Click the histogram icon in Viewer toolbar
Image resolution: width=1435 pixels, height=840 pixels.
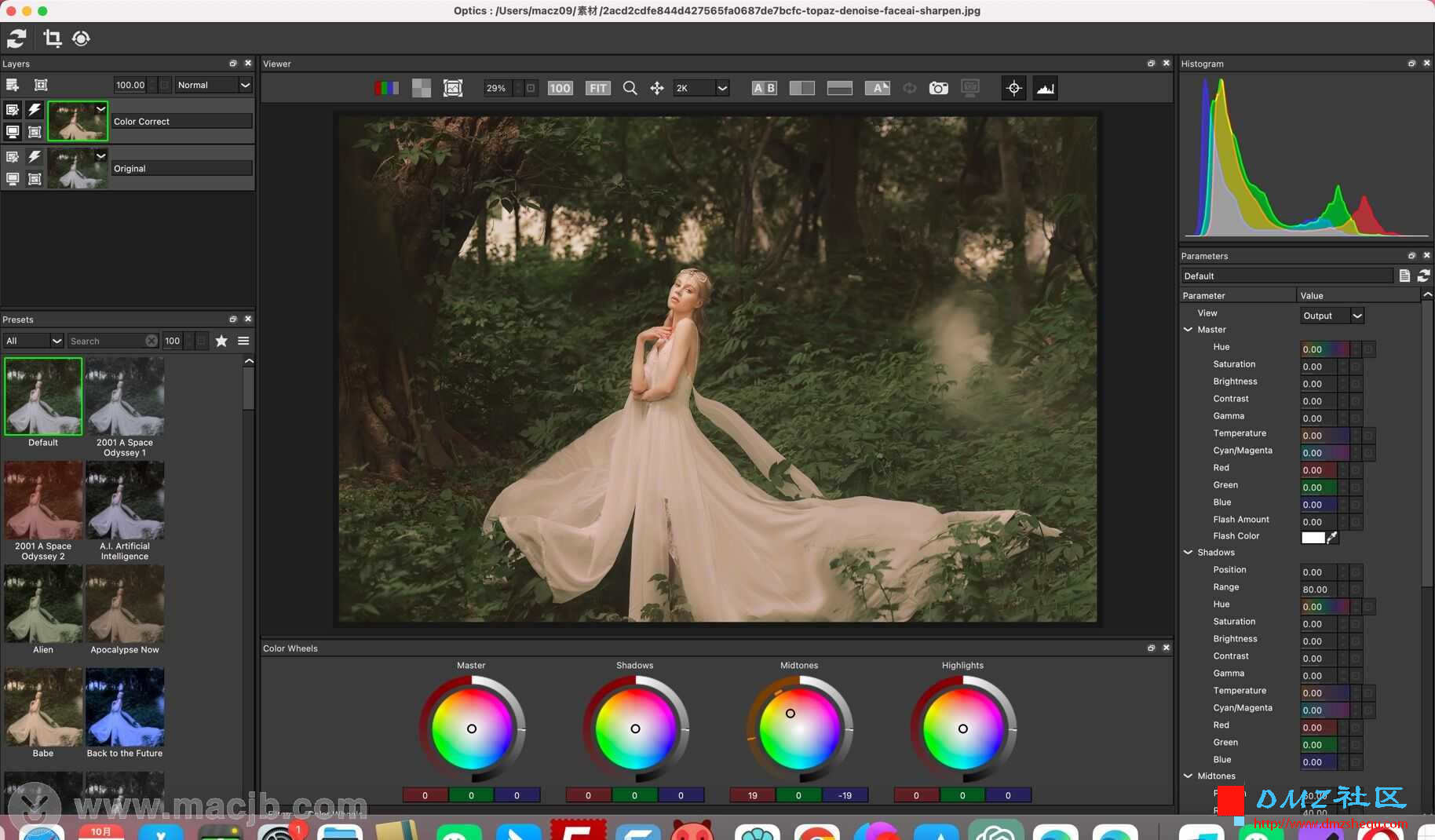point(1045,88)
